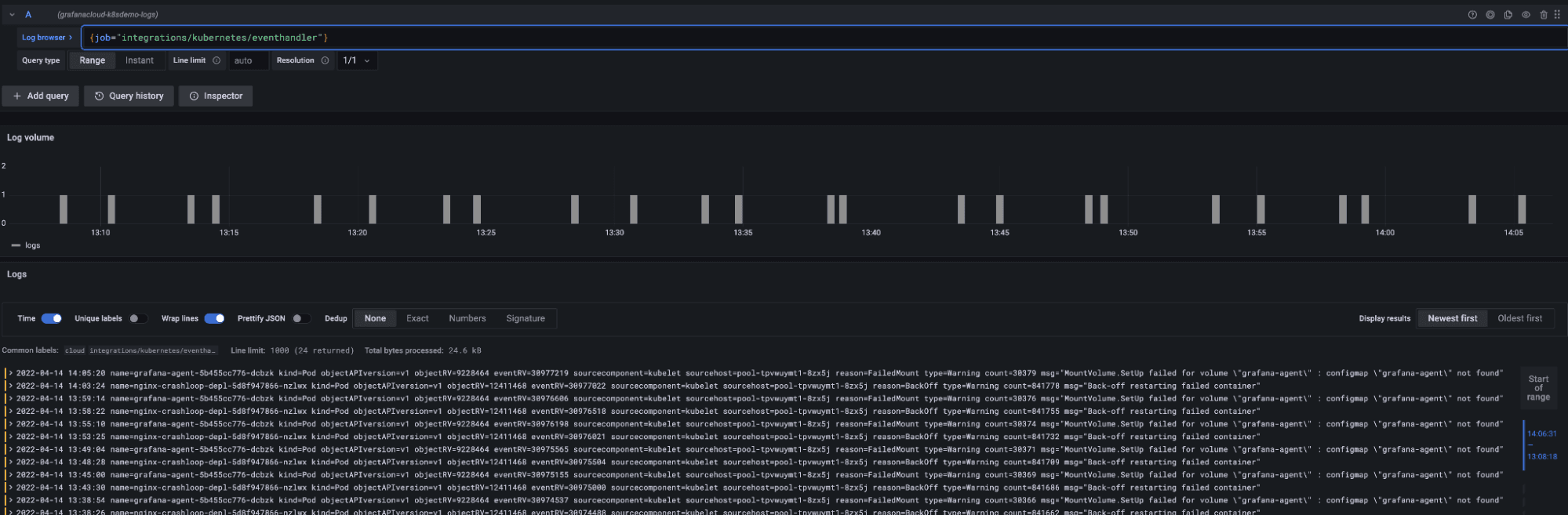This screenshot has width=1568, height=515.
Task: Expand the 14:03:24 nginx-crashloop log row
Action: coord(11,386)
